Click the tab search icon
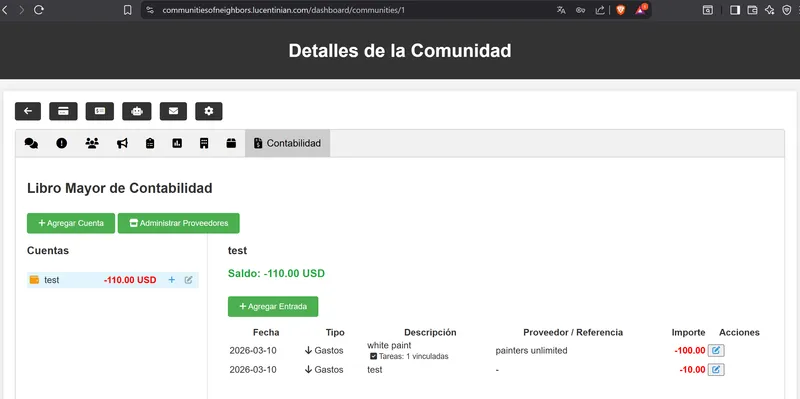 pos(708,10)
